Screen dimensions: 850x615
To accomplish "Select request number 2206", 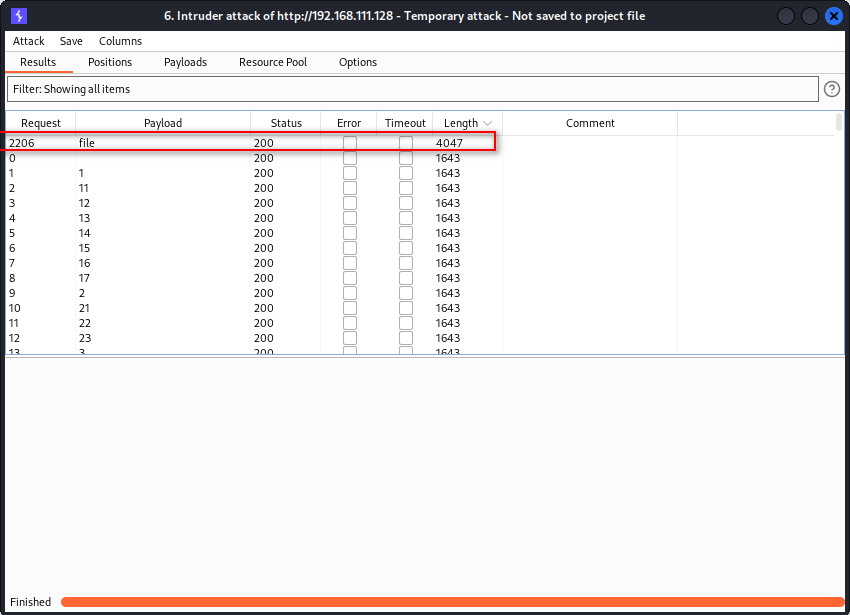I will (22, 143).
